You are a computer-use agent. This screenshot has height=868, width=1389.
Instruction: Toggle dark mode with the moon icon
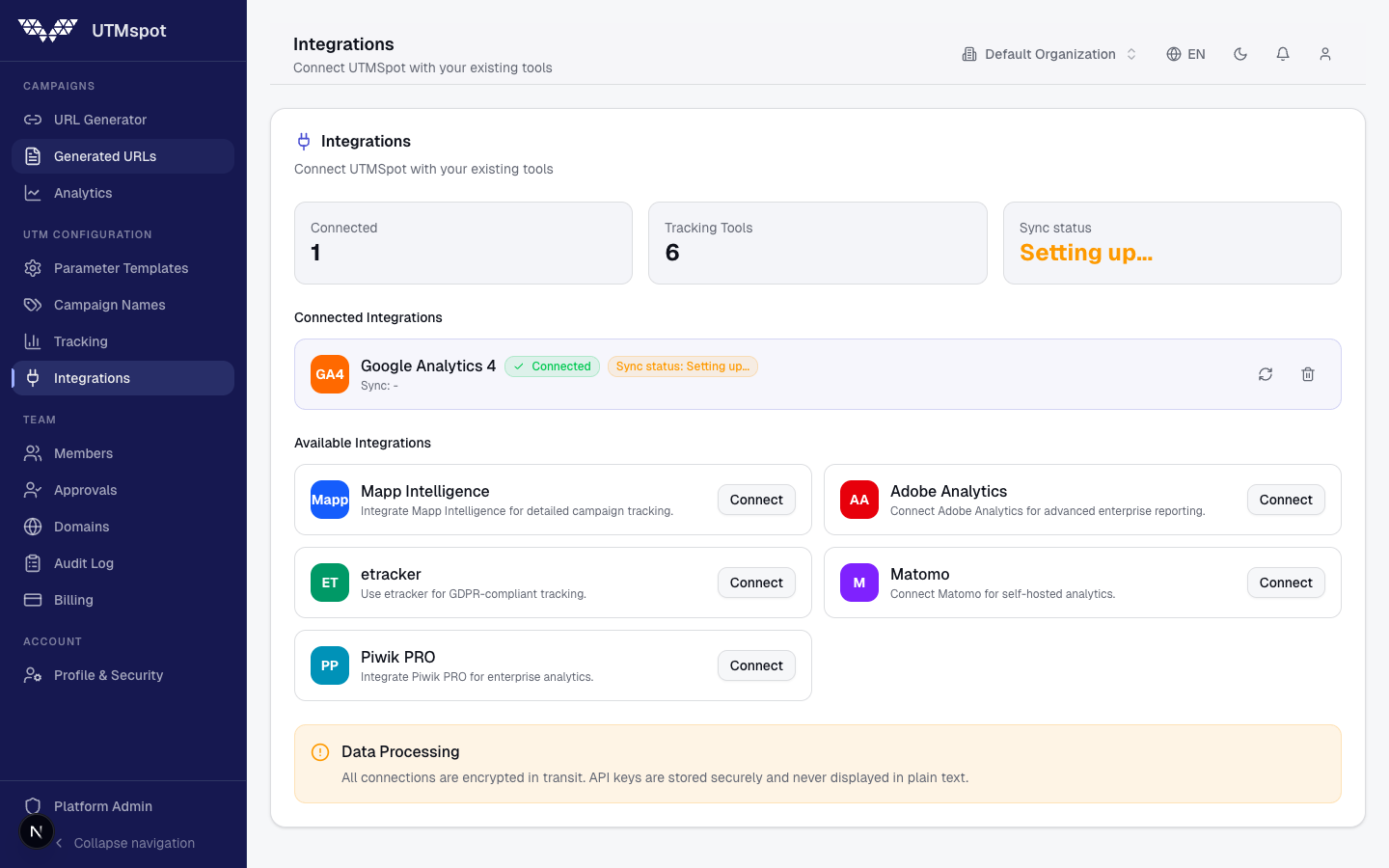point(1240,54)
